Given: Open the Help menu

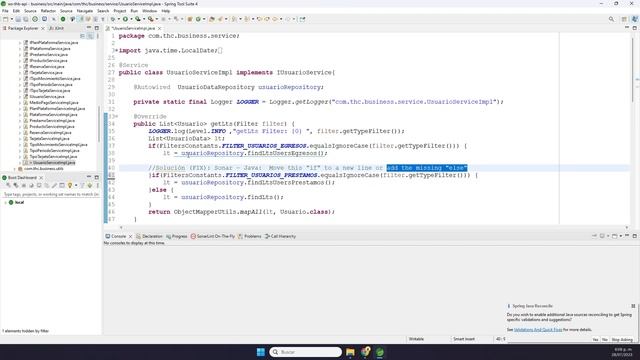Looking at the screenshot, I should 165,11.
